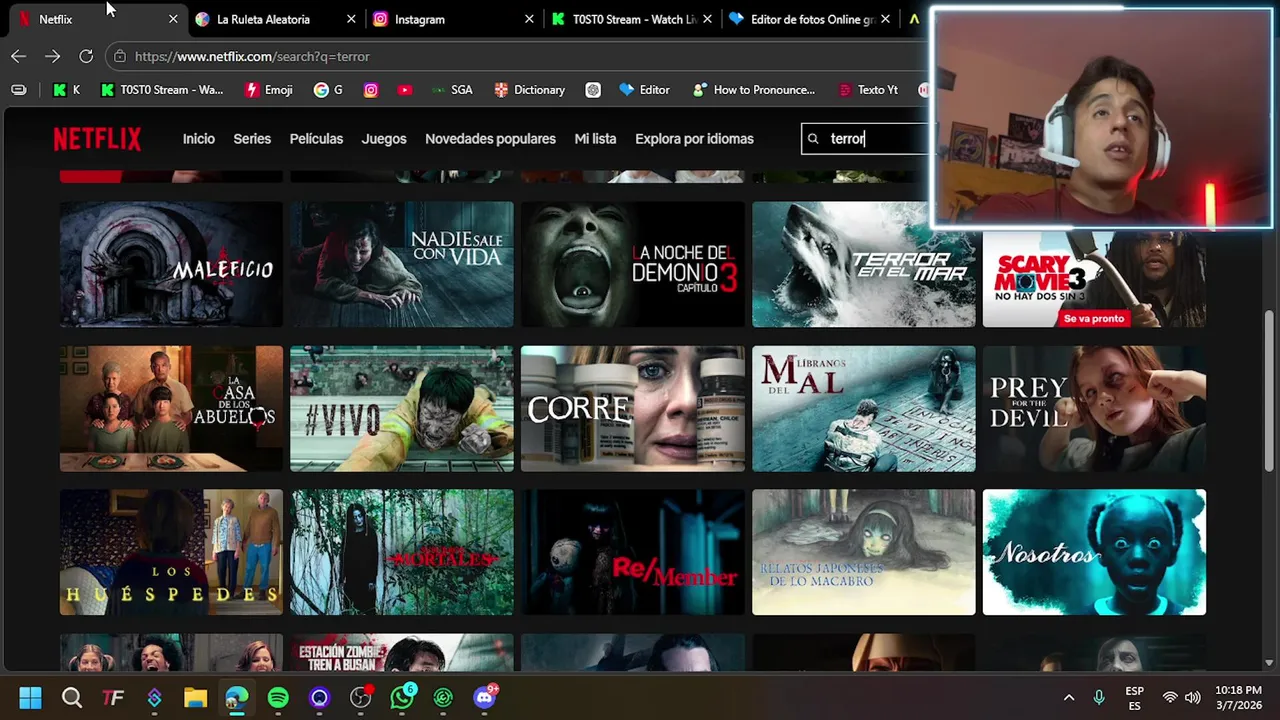Screen dimensions: 1280x720
Task: Open Novedades populares section
Action: 490,139
